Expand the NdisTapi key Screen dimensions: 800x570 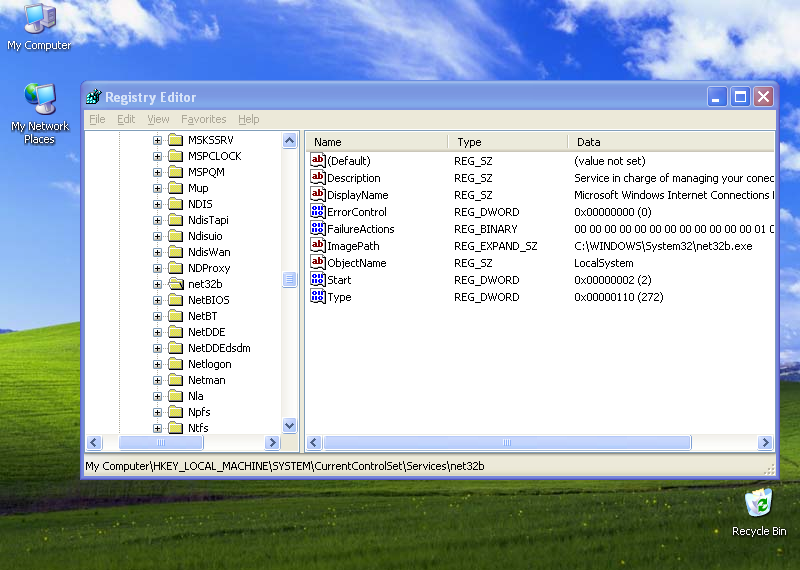157,220
